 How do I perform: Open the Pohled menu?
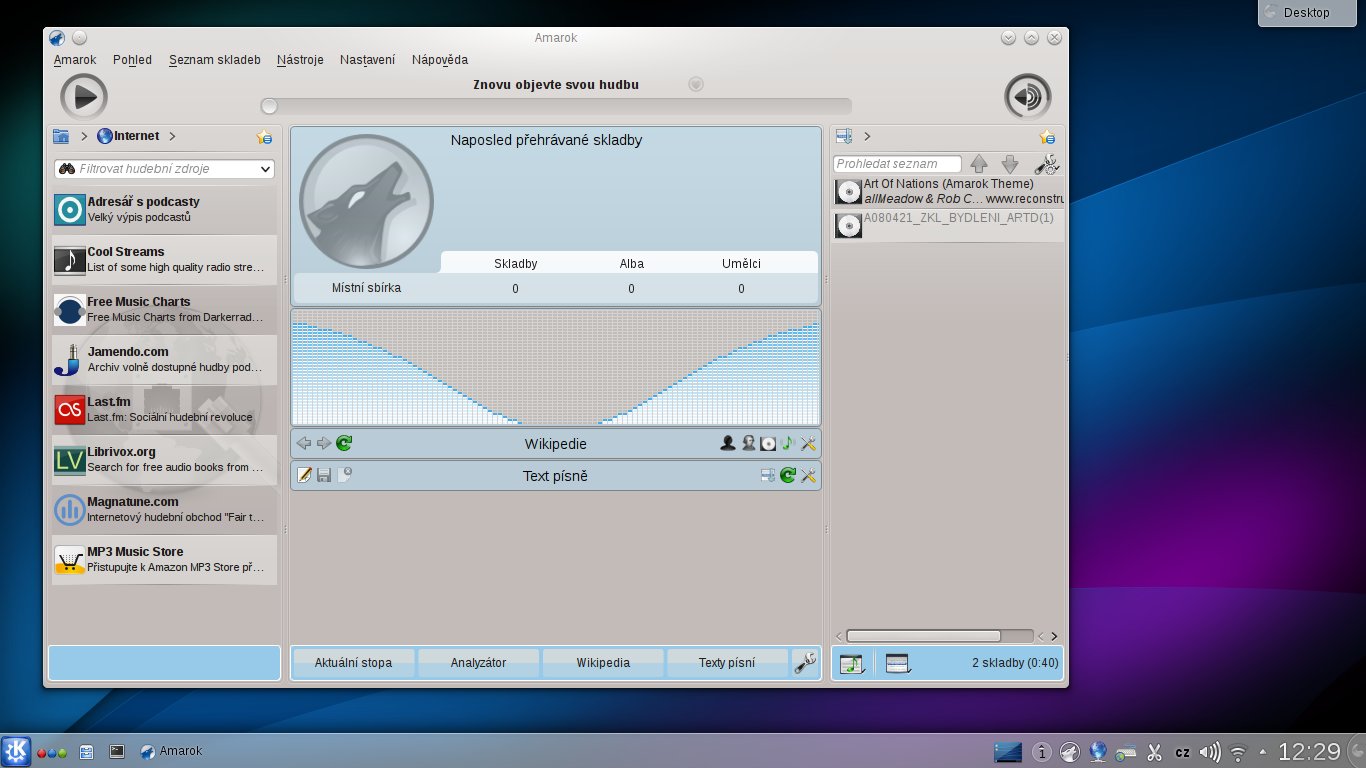(132, 60)
